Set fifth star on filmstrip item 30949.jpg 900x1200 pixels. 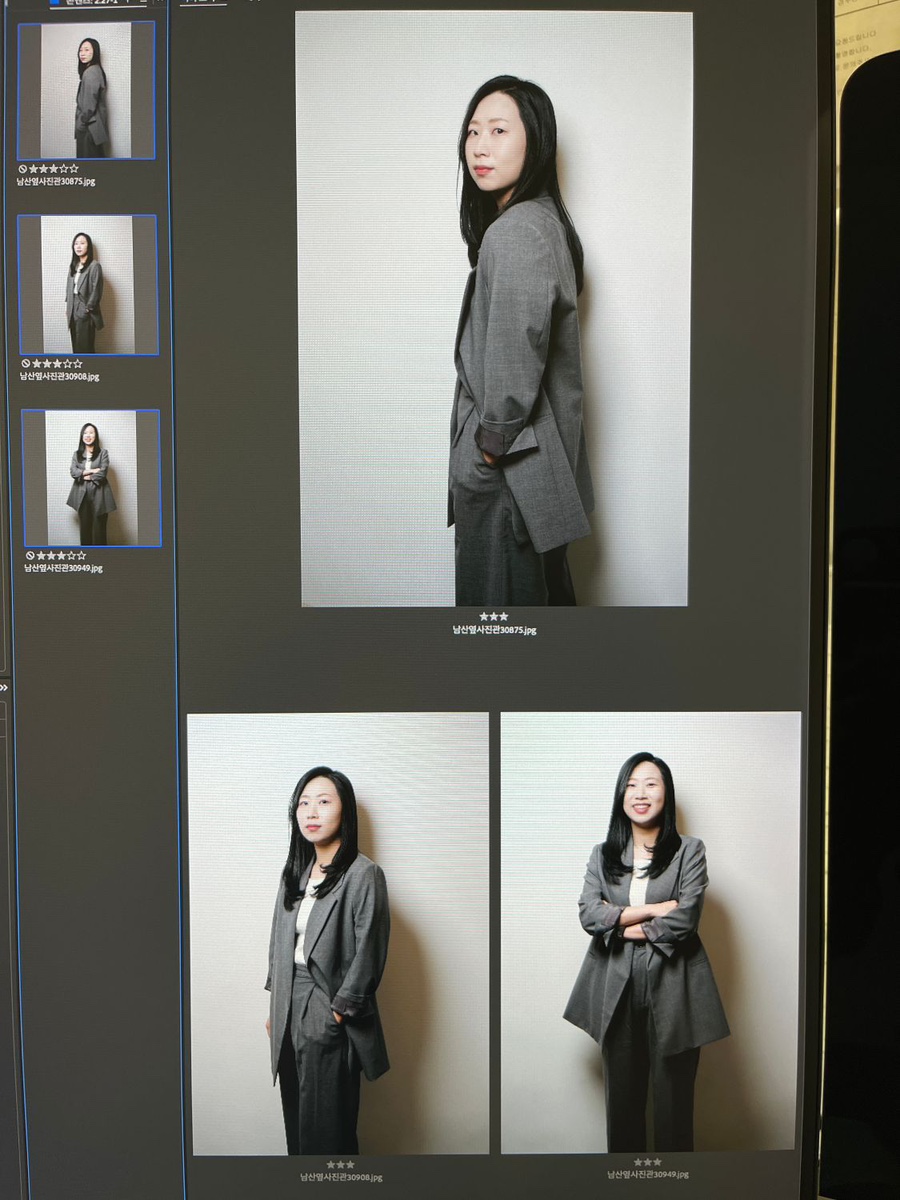click(81, 555)
